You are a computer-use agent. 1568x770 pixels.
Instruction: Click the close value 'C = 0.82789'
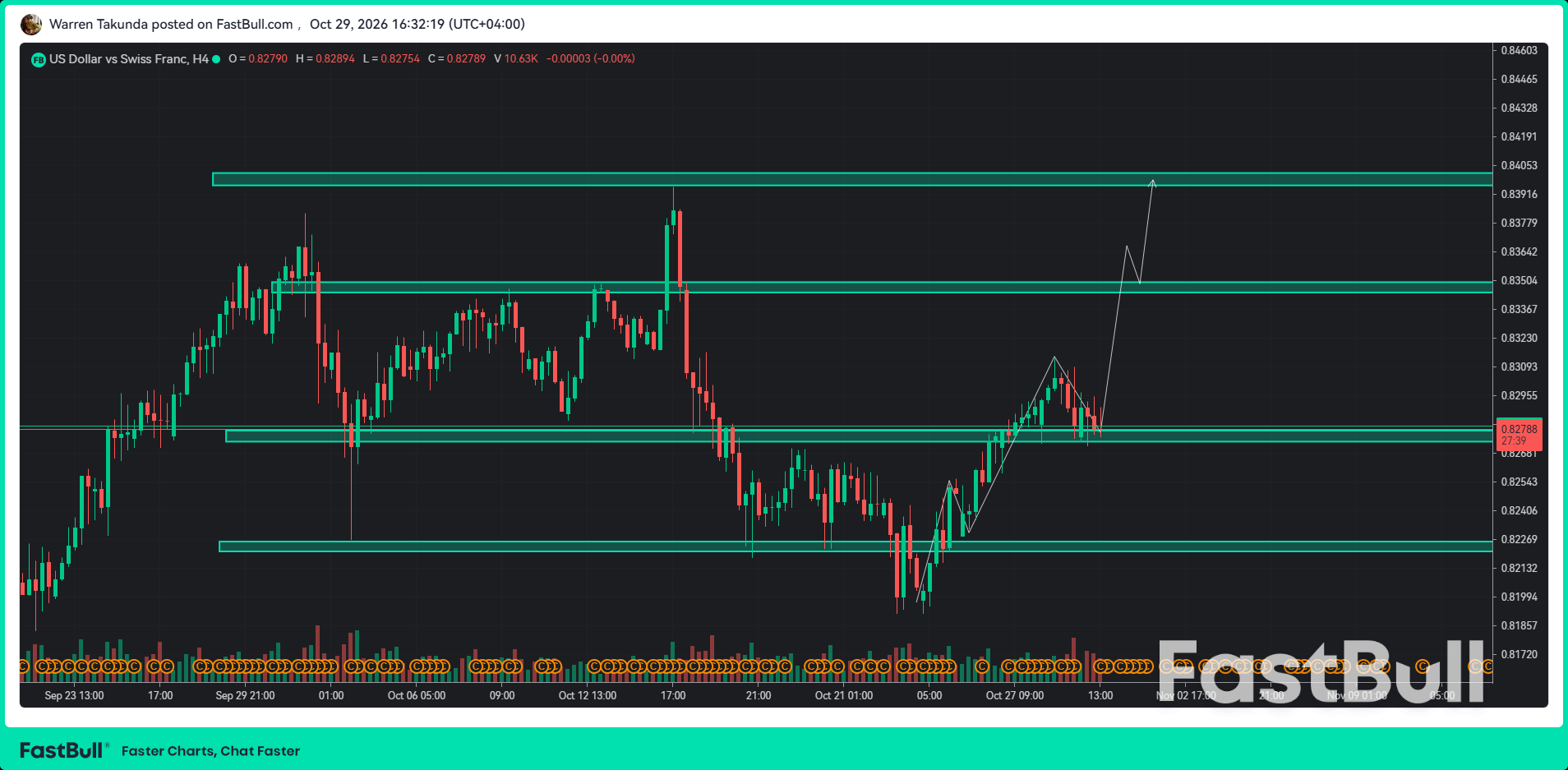click(x=457, y=59)
